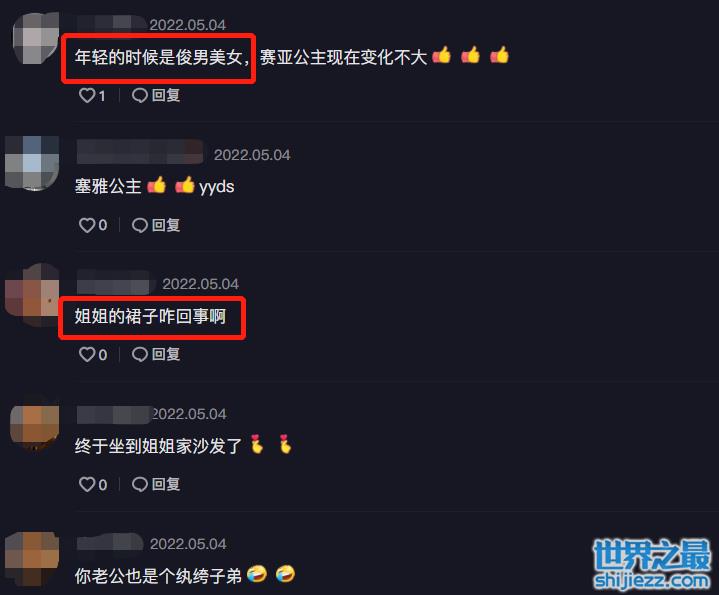Select the comment text 你老公也是个纨绔子弟
This screenshot has height=595, width=719.
click(158, 576)
